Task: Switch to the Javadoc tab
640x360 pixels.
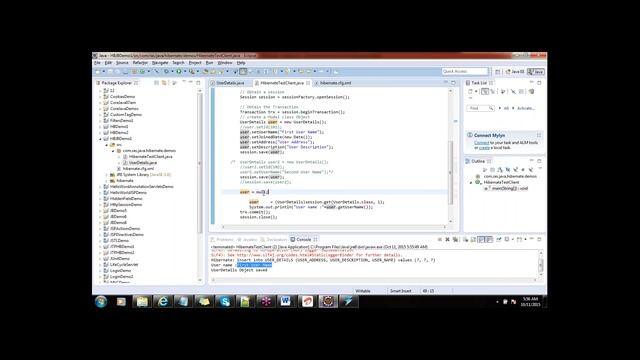Action: [x=247, y=240]
